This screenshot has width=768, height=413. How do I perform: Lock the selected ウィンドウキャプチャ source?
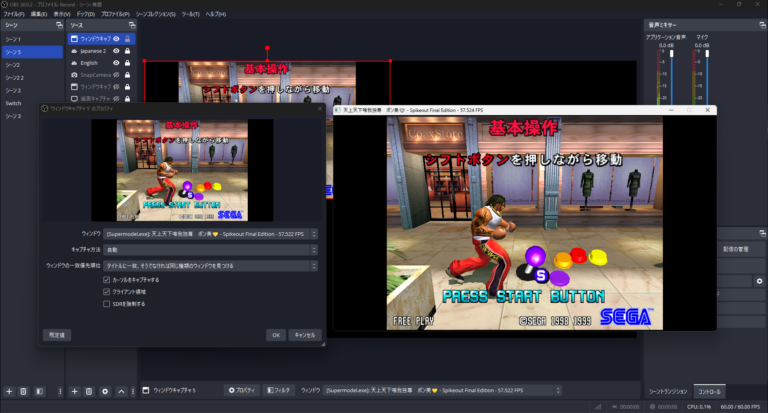tap(127, 39)
